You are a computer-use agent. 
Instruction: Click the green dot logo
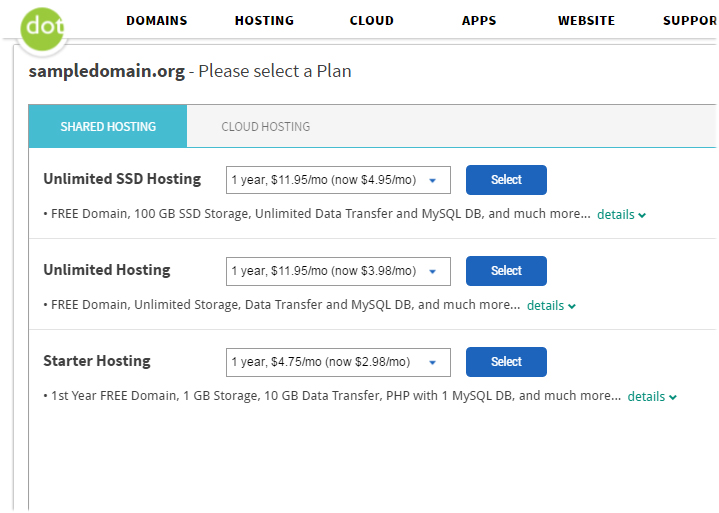click(x=42, y=28)
